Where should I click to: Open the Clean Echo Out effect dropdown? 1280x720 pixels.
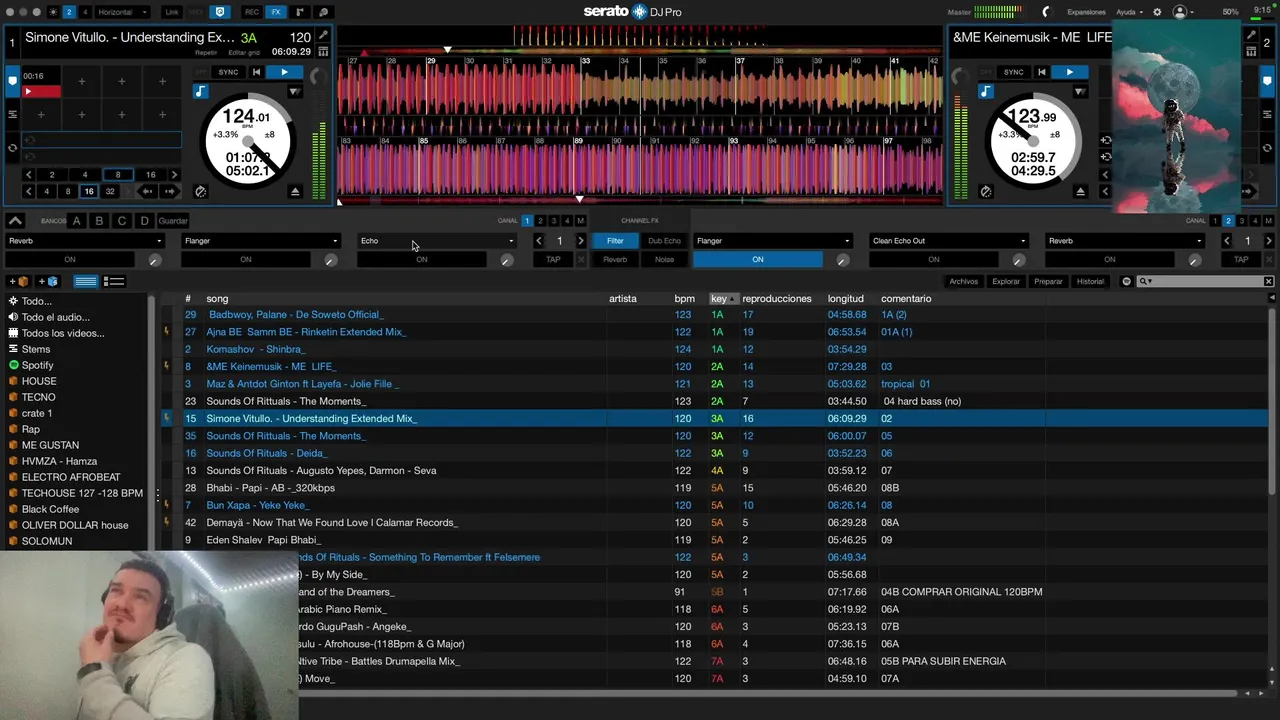coord(949,241)
